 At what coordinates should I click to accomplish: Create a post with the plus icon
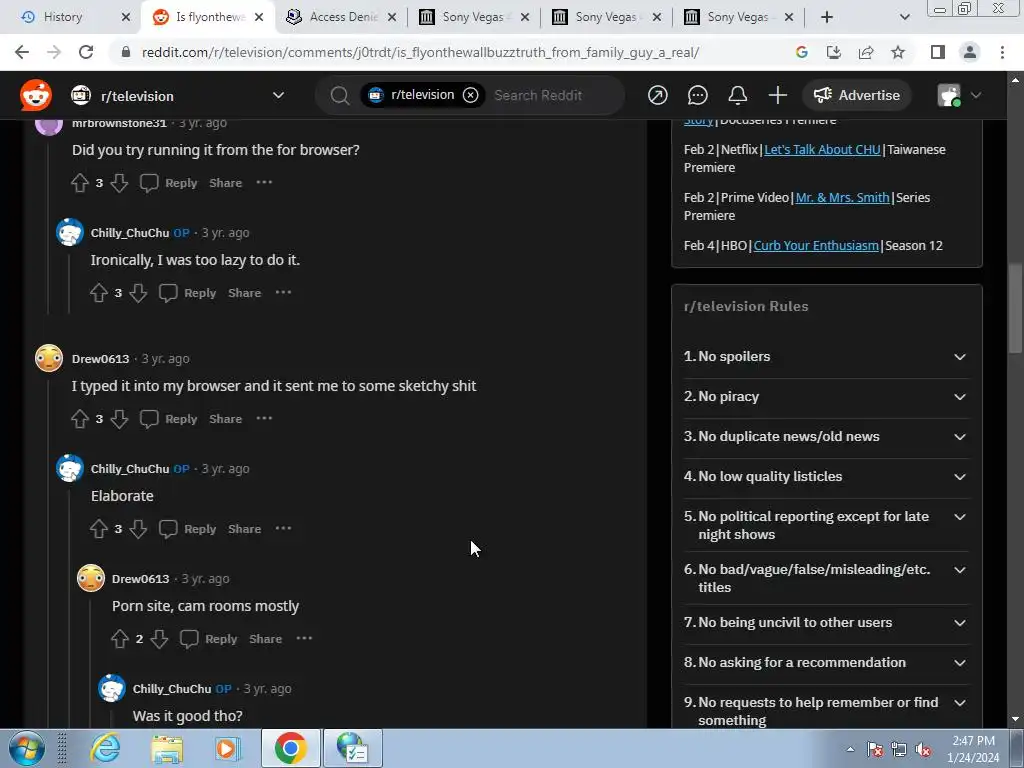(777, 95)
